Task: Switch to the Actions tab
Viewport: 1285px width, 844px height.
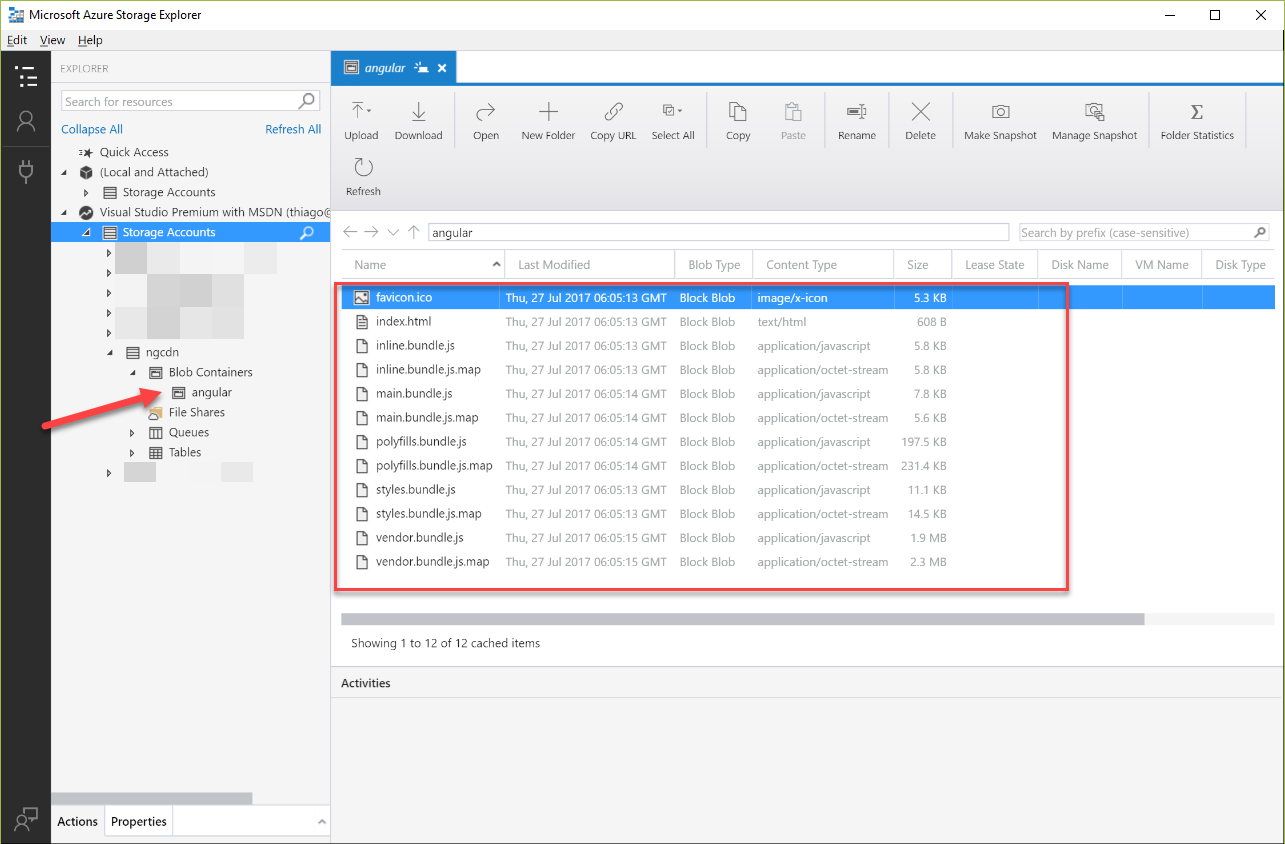Action: click(77, 821)
